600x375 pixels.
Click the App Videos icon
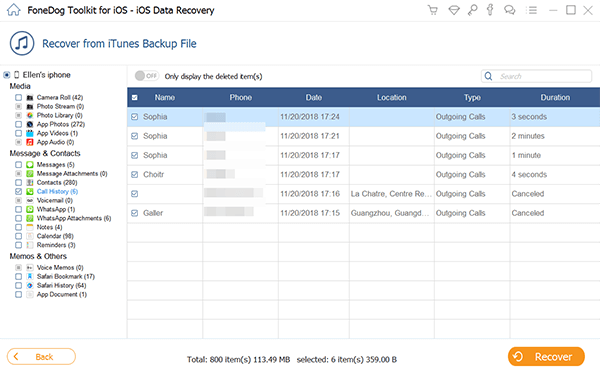click(x=30, y=133)
